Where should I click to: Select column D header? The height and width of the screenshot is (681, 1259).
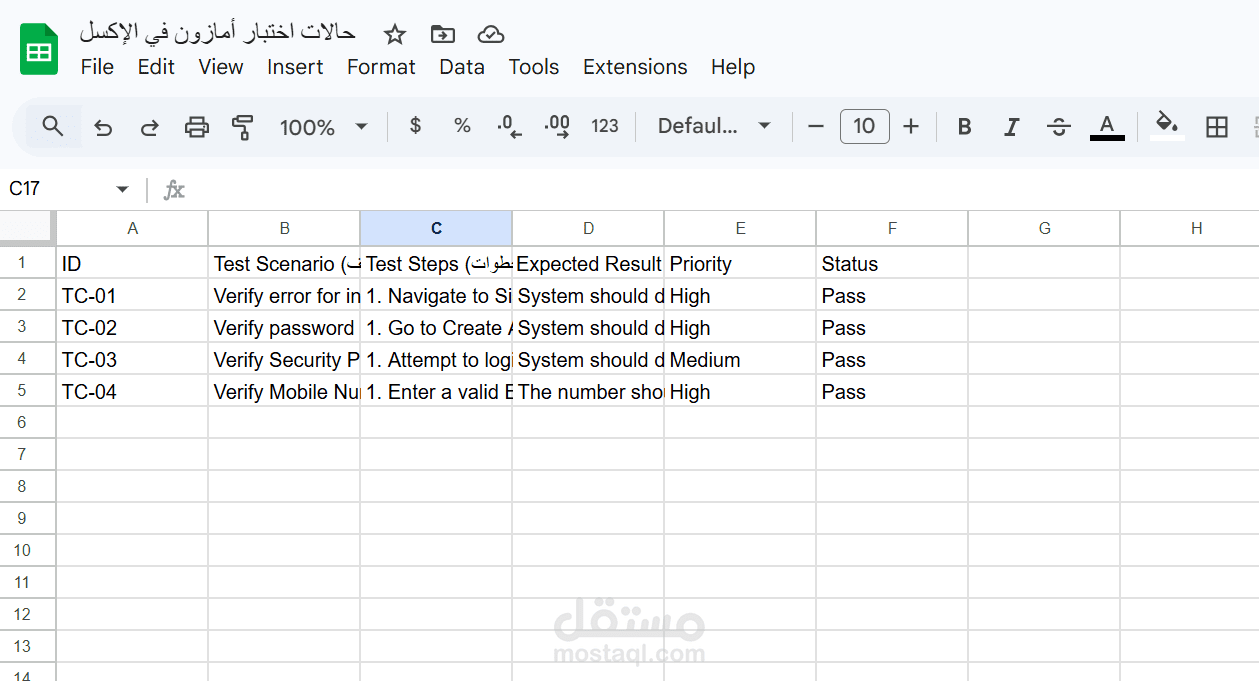click(x=588, y=228)
